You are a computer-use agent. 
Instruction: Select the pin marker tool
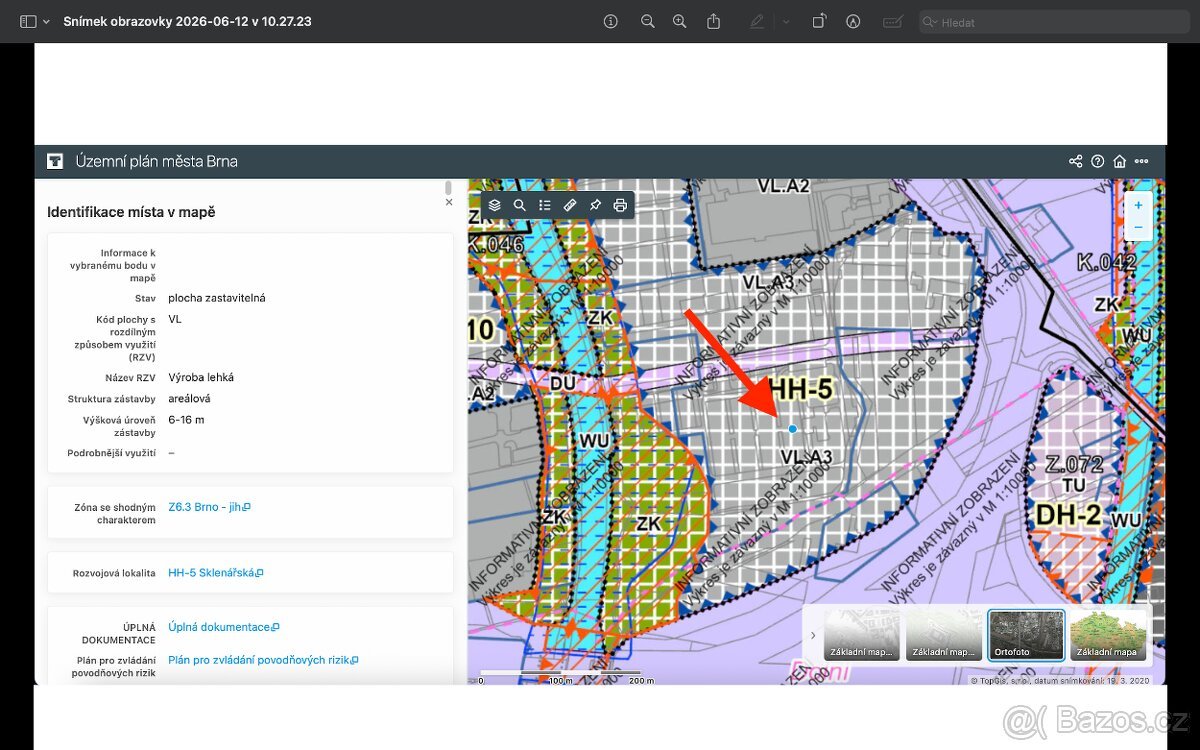[x=595, y=205]
